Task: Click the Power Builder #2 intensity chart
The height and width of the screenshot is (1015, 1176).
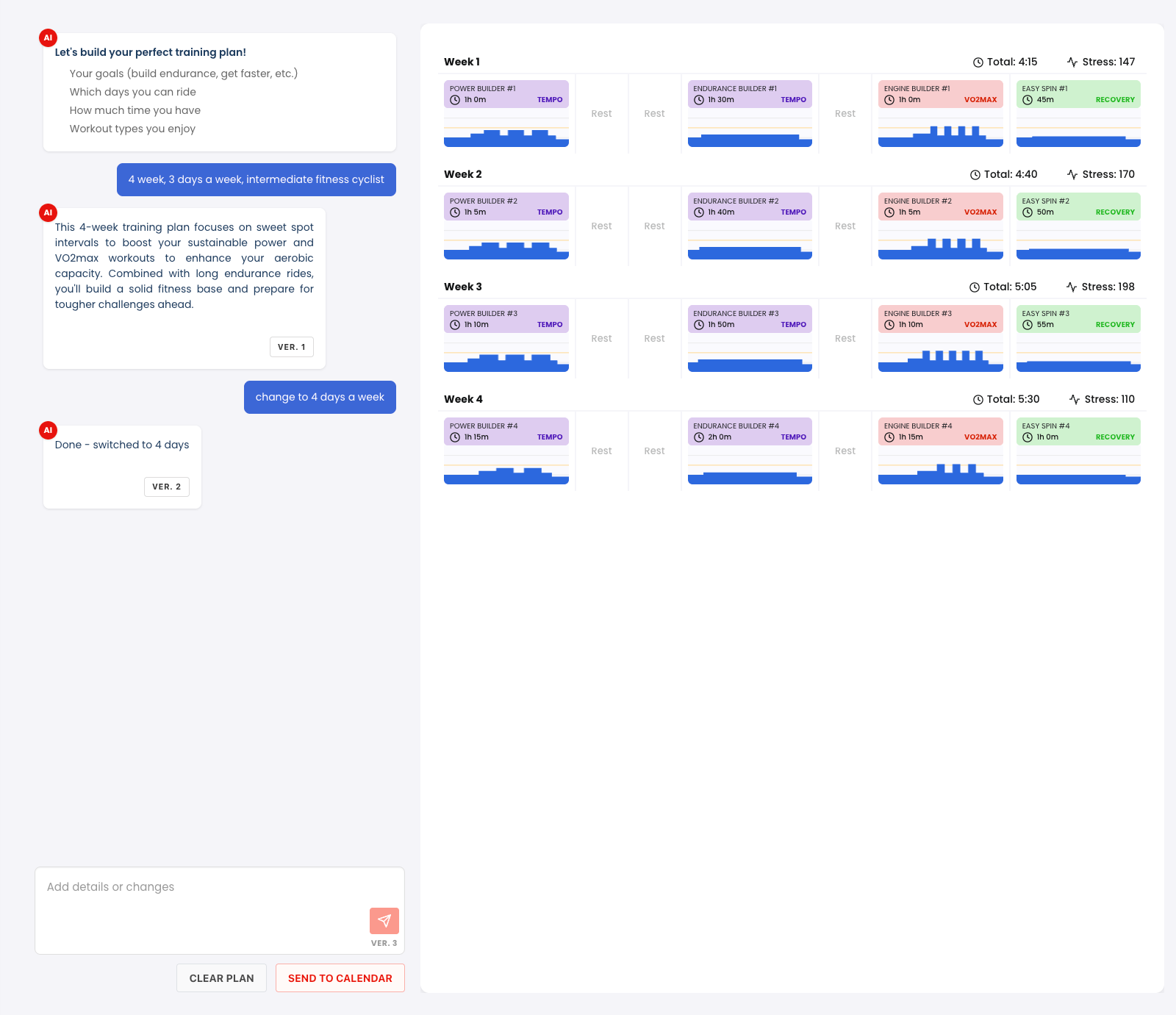Action: click(x=506, y=245)
